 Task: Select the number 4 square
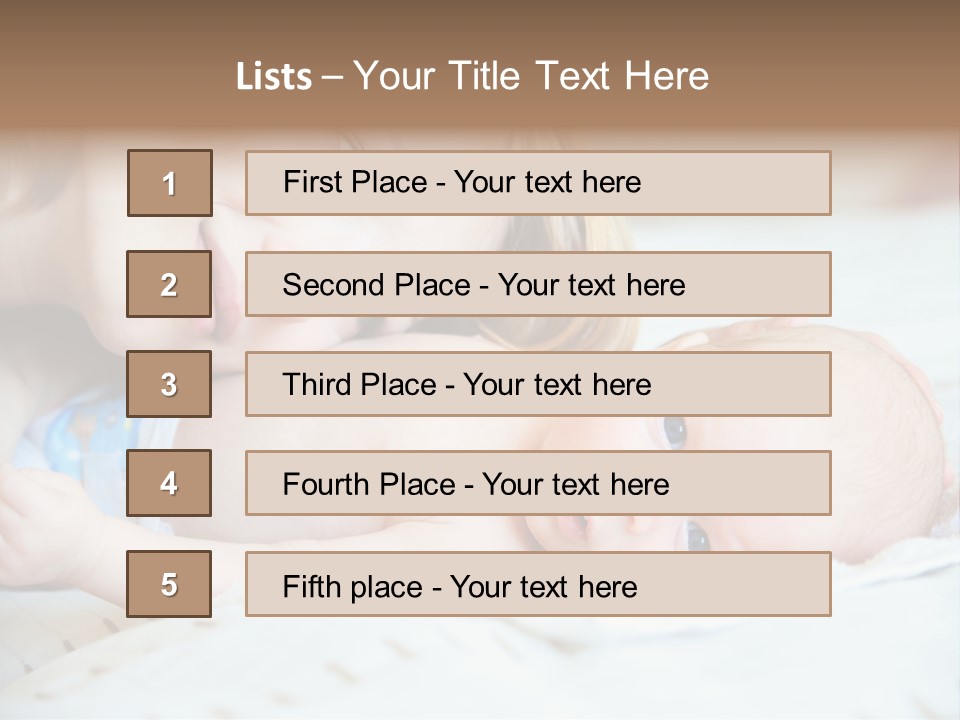(x=169, y=483)
